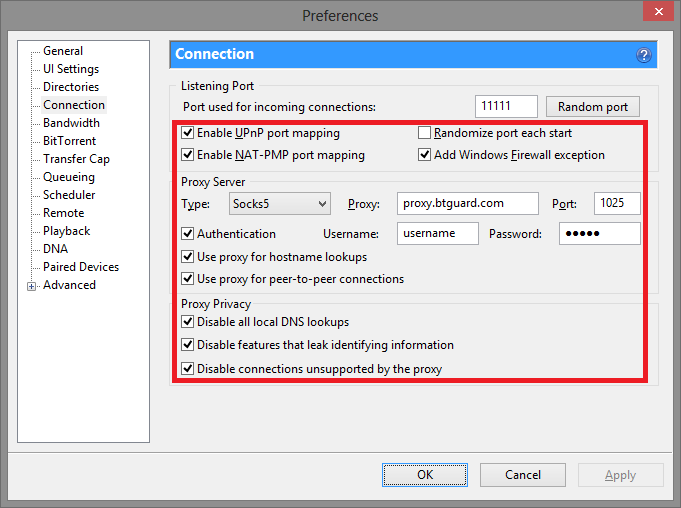Focus the proxy Password field
This screenshot has width=681, height=508.
[x=592, y=234]
